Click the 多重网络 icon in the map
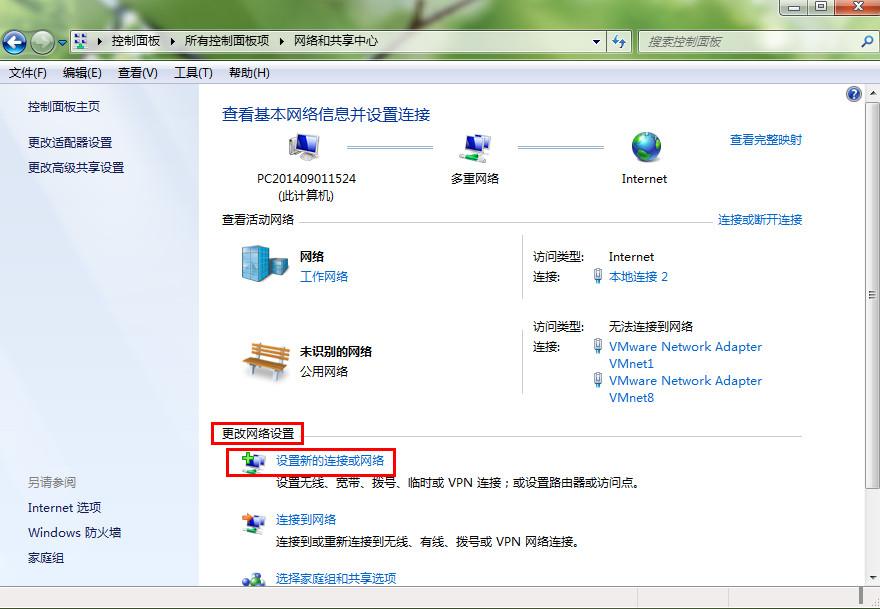The height and width of the screenshot is (609, 880). tap(474, 148)
